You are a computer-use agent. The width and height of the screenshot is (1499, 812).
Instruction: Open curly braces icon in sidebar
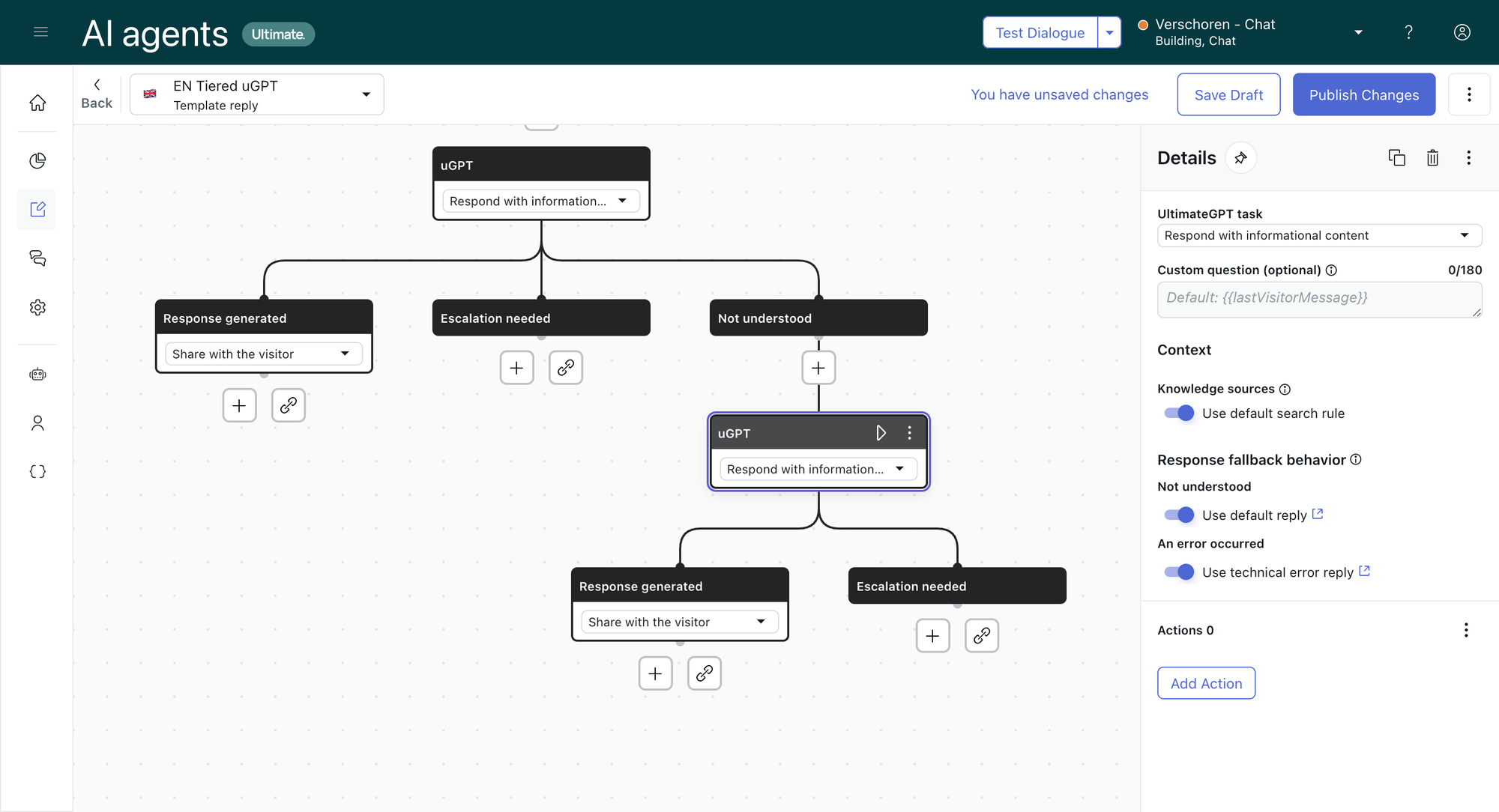pos(37,472)
